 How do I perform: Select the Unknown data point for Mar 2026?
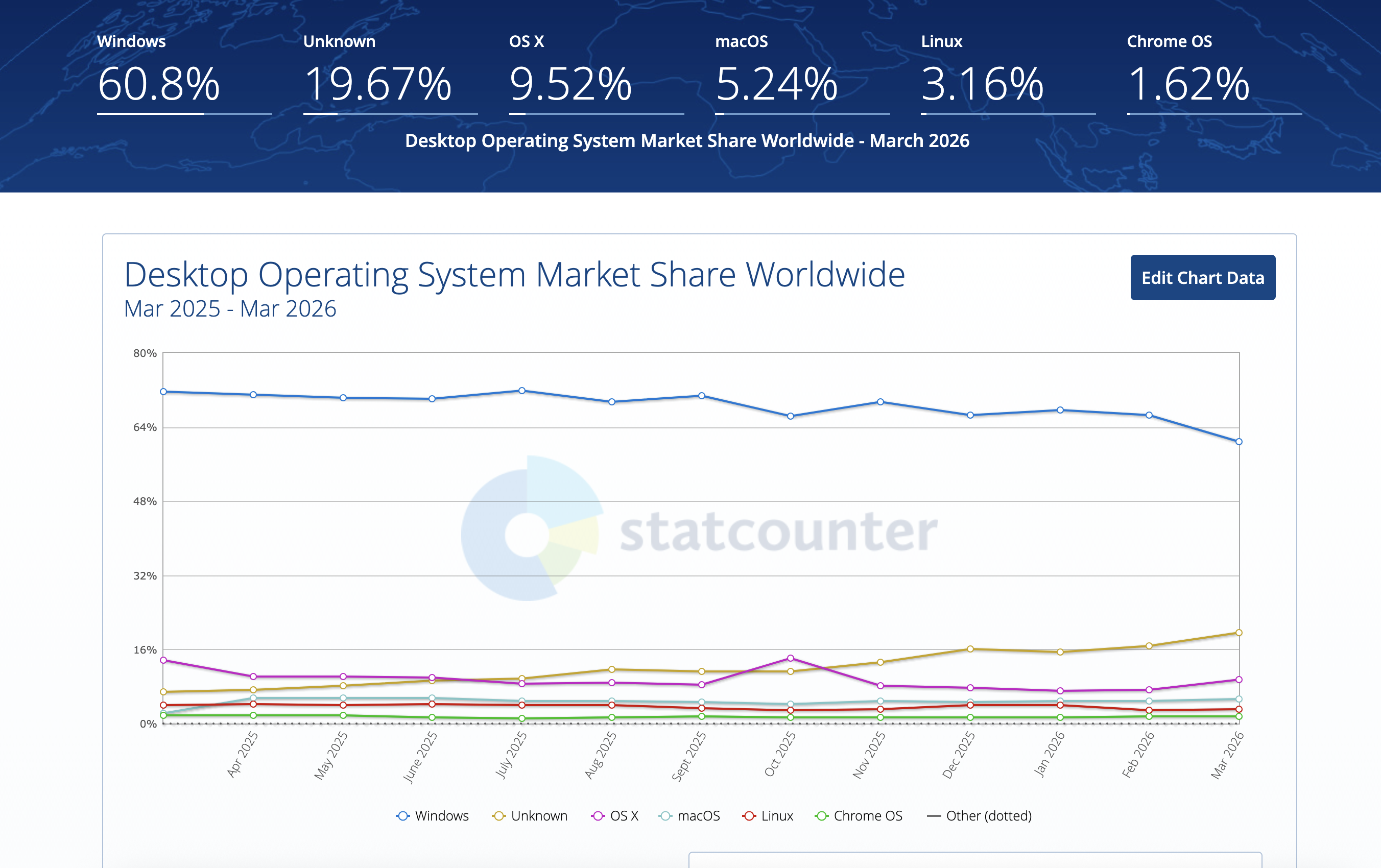tap(1239, 633)
